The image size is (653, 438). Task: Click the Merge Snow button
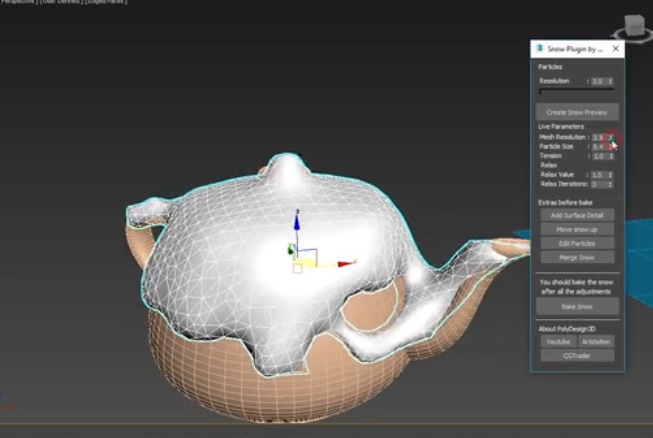(x=577, y=258)
